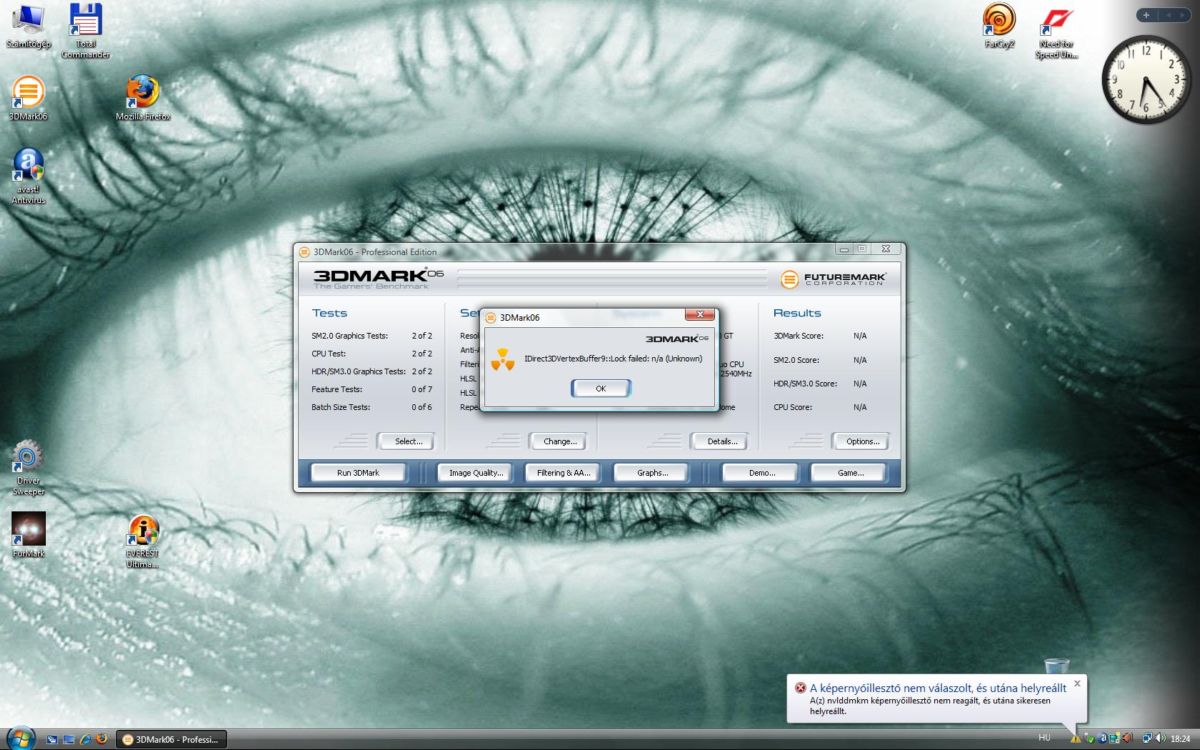Select the FarCry2 desktop shortcut
1200x750 pixels.
click(x=999, y=25)
